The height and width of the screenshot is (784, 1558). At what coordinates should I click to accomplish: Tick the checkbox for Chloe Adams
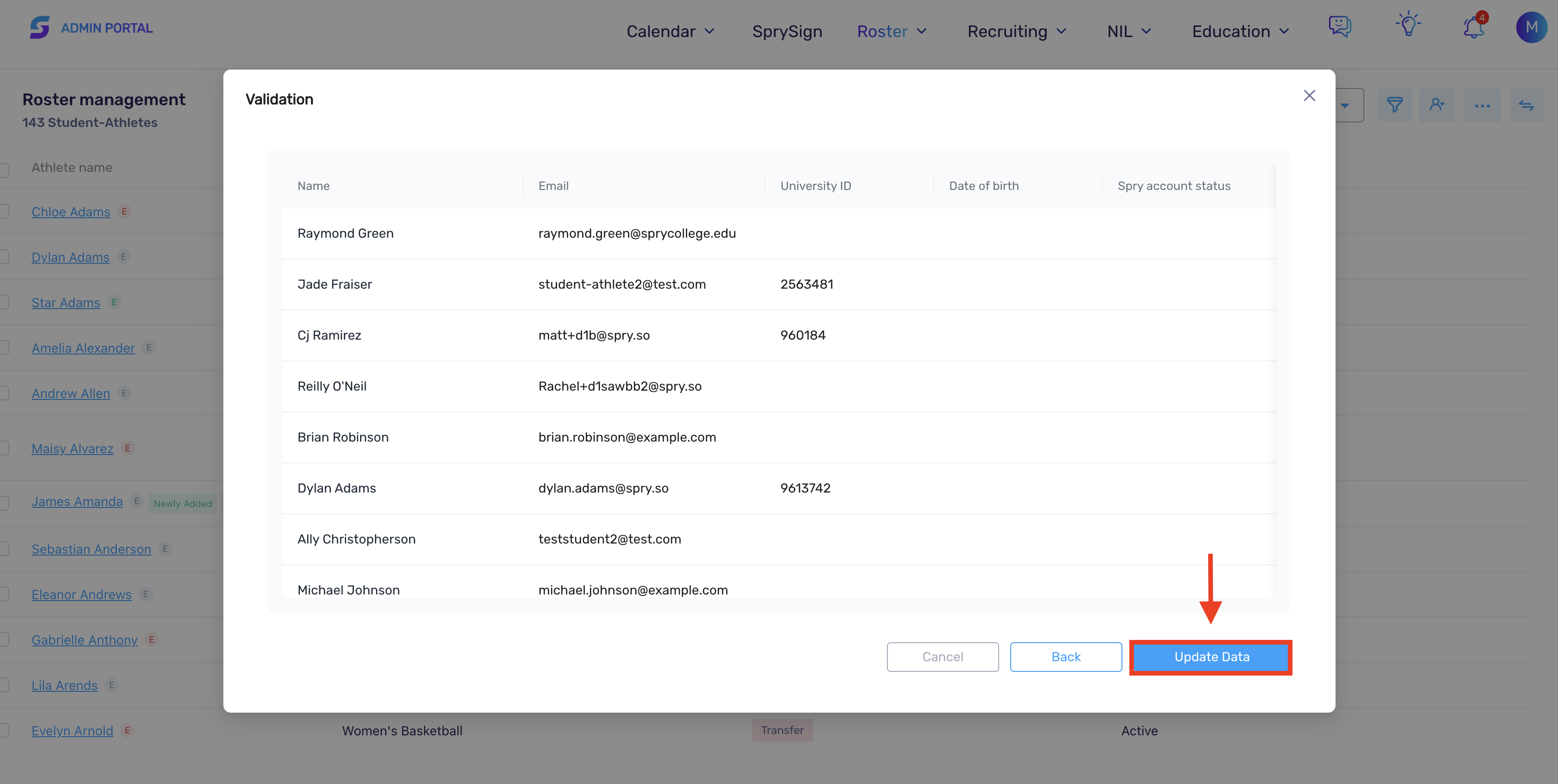pos(4,212)
